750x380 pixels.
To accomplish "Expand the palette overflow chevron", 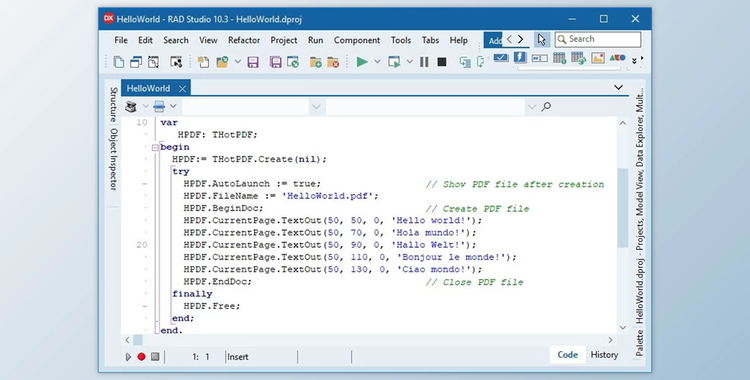I will (634, 61).
